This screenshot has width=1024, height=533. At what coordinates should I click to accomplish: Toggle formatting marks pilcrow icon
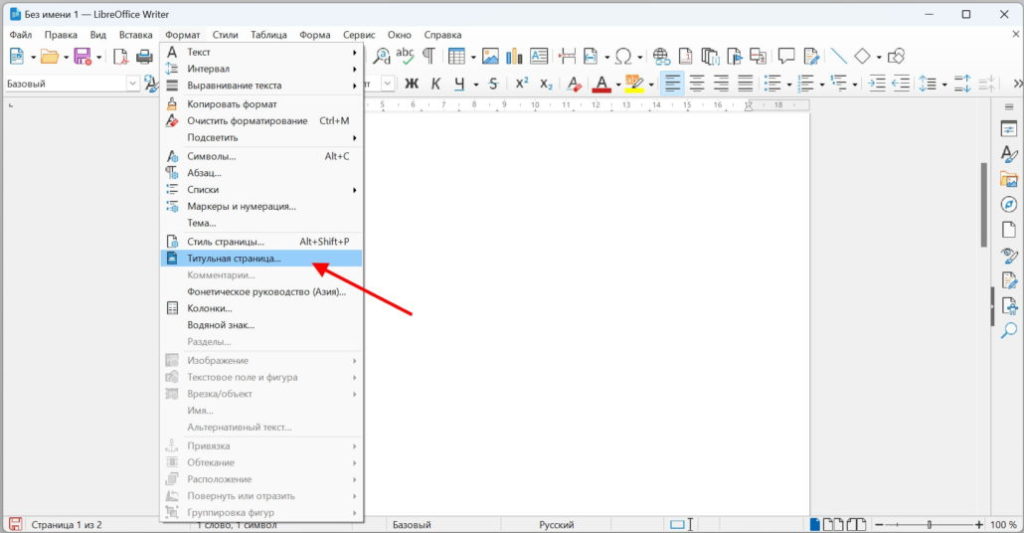click(428, 56)
